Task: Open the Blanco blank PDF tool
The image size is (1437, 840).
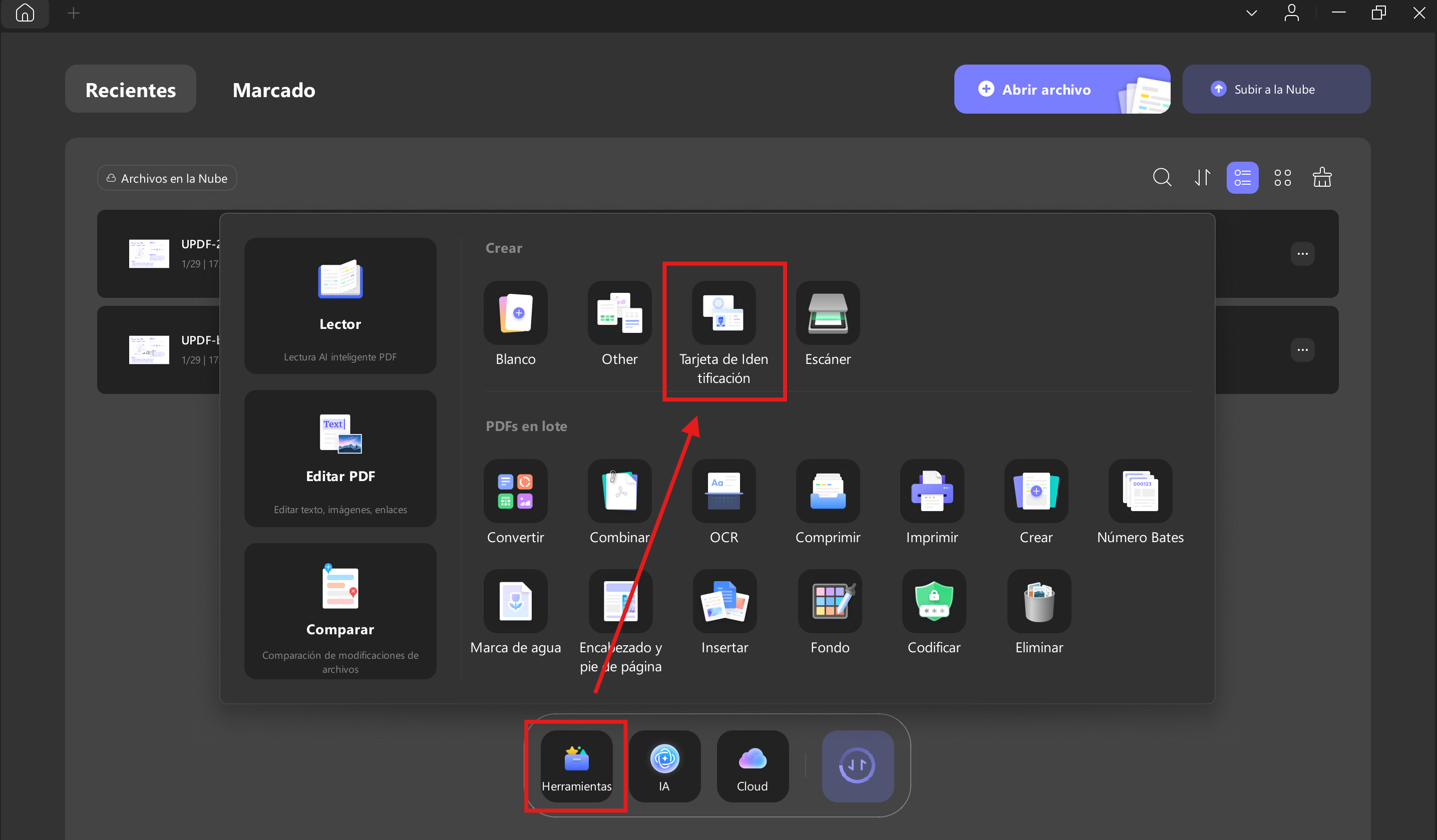Action: point(516,312)
